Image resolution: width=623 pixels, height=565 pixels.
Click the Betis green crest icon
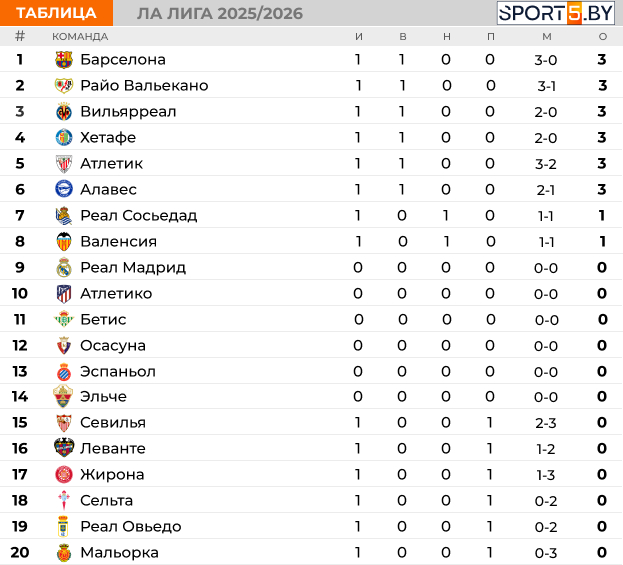[64, 319]
